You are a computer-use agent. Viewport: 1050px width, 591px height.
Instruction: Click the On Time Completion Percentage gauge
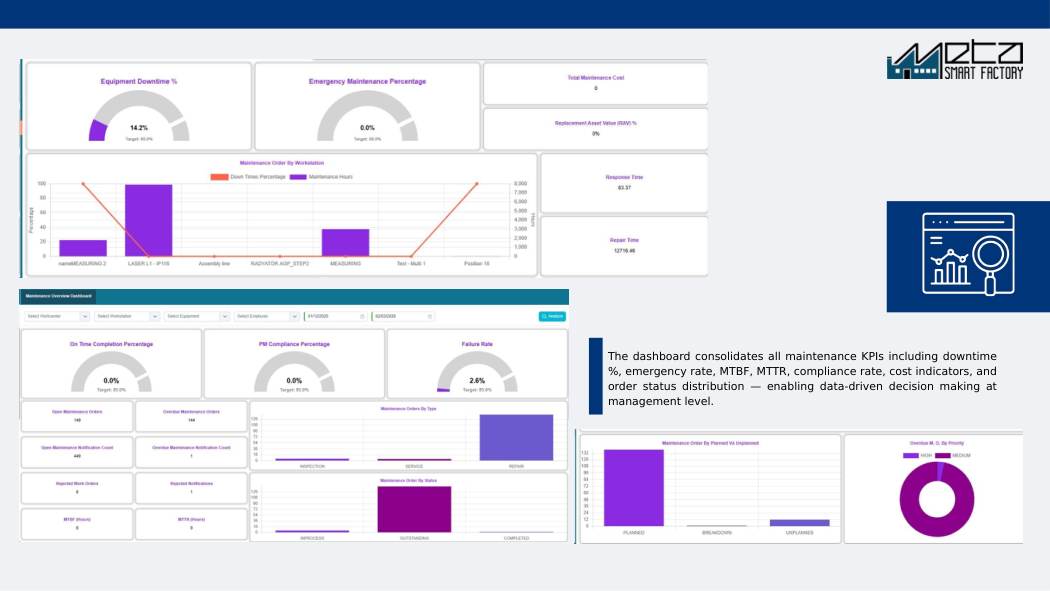pyautogui.click(x=111, y=372)
